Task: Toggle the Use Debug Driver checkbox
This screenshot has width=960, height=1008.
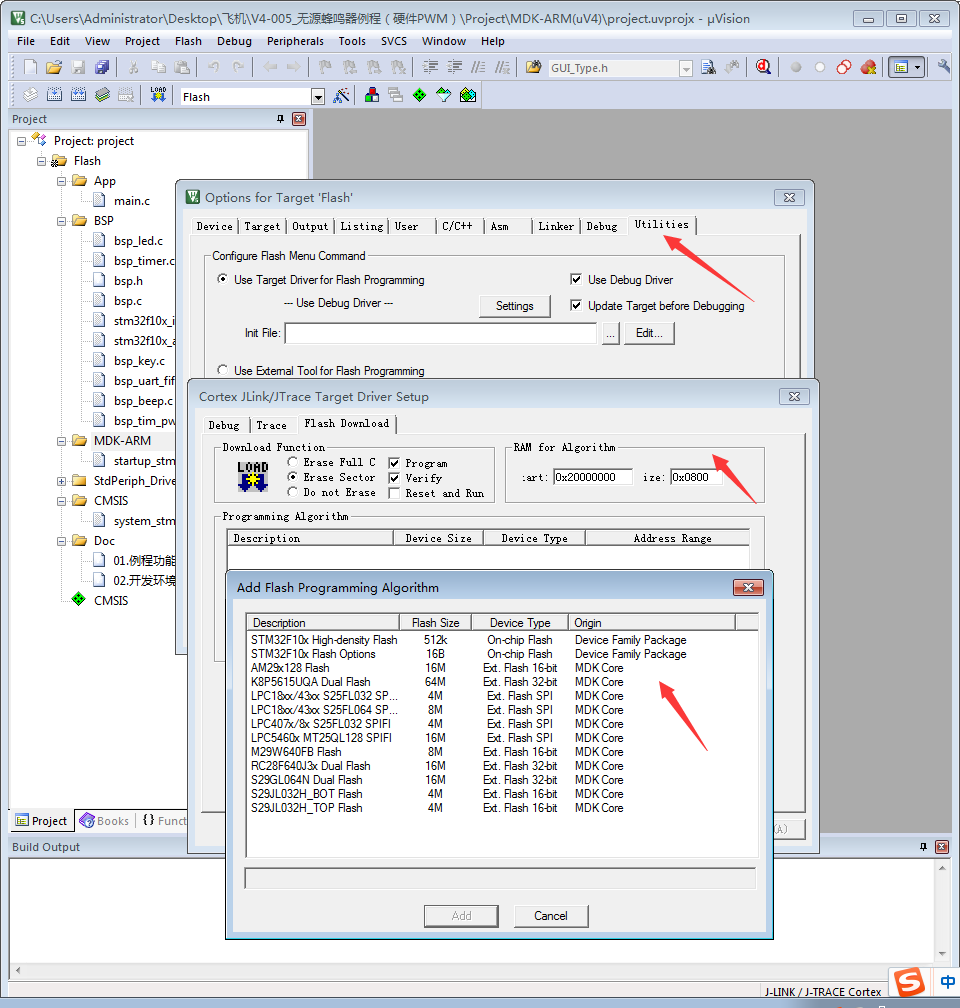Action: click(575, 280)
